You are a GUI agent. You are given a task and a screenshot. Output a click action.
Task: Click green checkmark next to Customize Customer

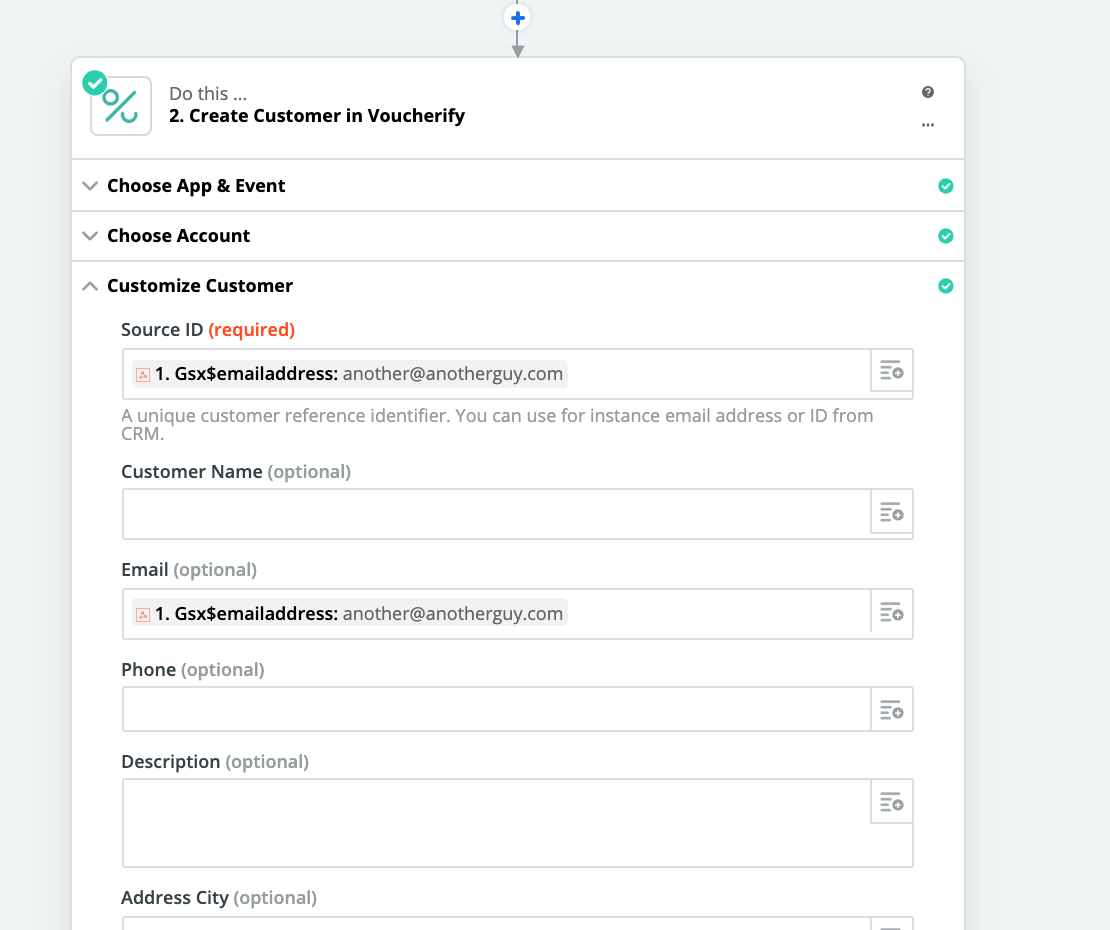click(x=945, y=286)
